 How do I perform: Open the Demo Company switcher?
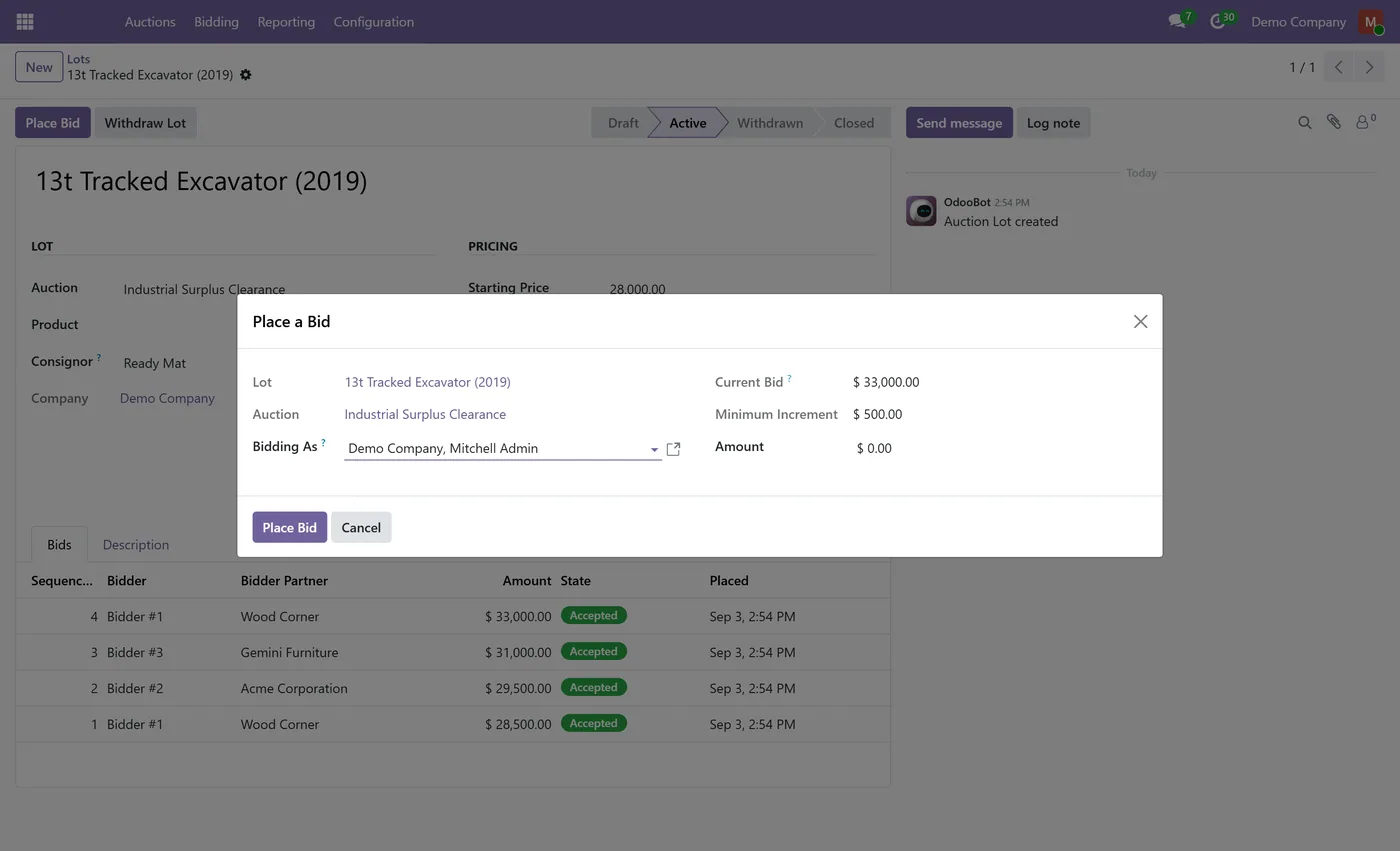tap(1298, 21)
